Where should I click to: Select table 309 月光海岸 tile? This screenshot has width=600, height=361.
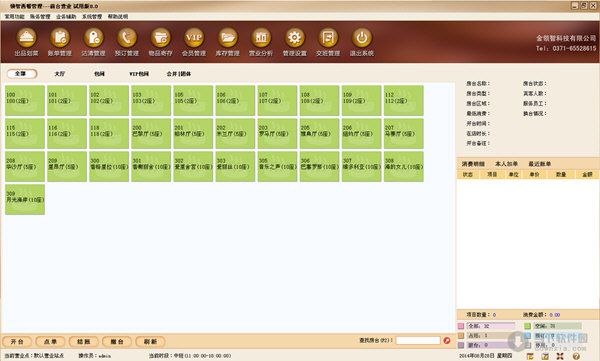[25, 199]
